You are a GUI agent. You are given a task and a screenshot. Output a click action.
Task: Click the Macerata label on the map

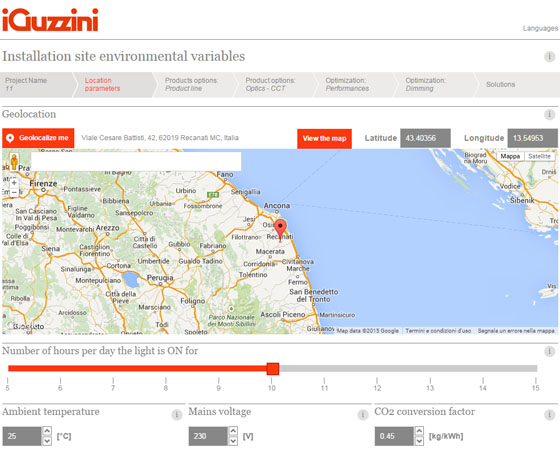click(x=270, y=251)
